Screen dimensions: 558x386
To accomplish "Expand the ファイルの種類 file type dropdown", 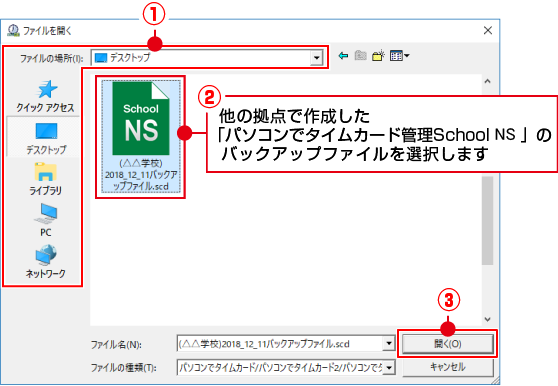I will tap(389, 368).
